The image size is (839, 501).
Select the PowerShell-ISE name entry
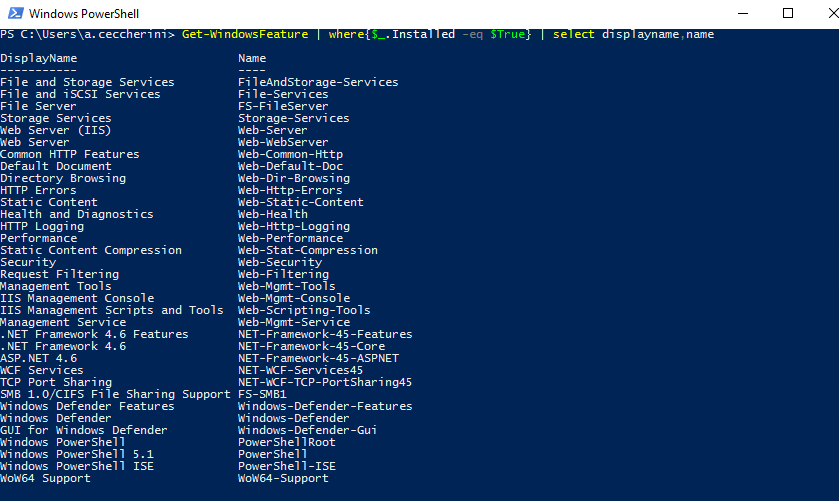[287, 466]
